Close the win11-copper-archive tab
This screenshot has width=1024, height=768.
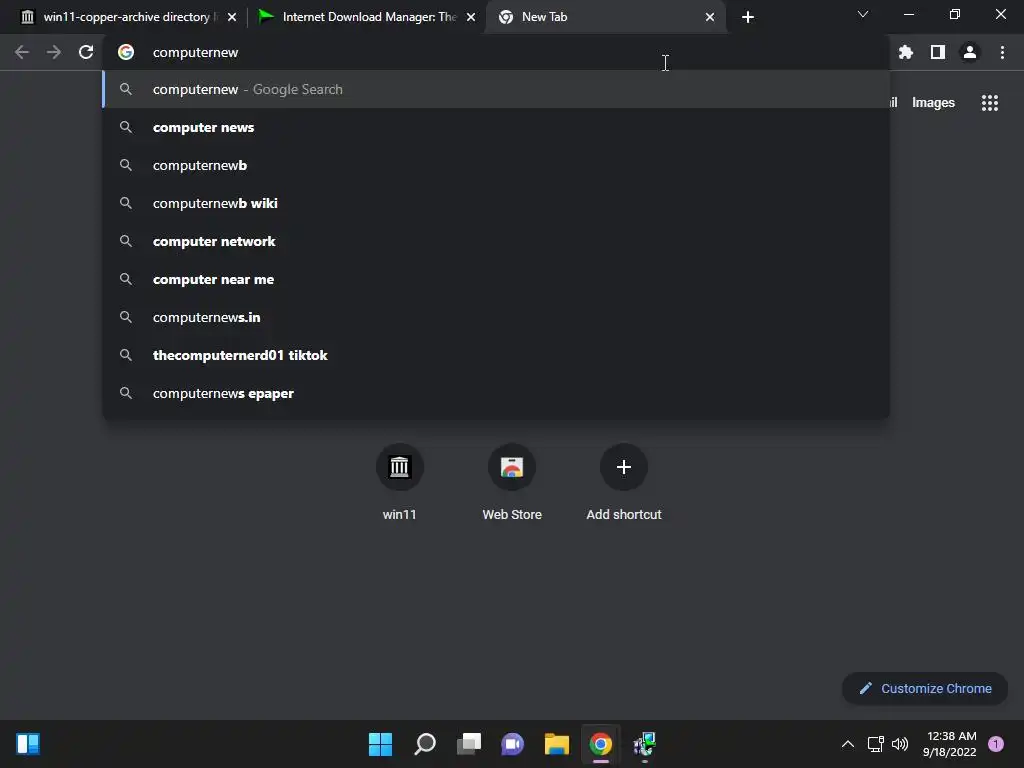232,17
